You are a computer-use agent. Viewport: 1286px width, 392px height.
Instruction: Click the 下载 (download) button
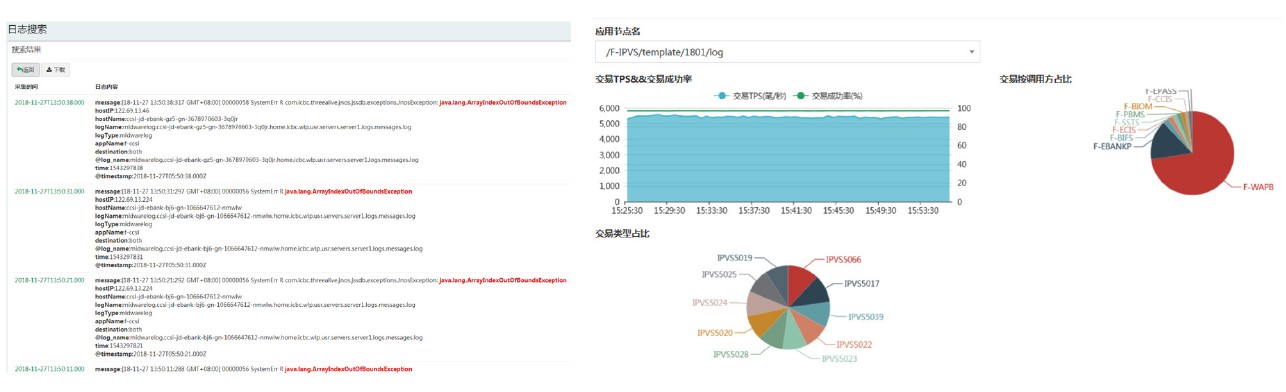click(56, 70)
